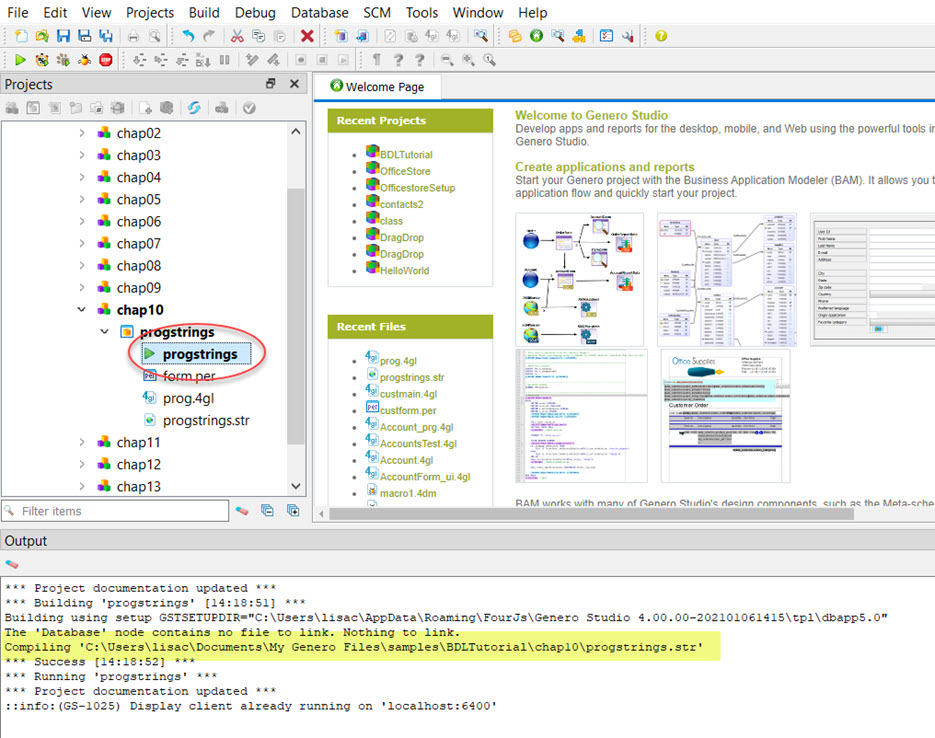Open BDLTutorial recent project link
This screenshot has width=935, height=738.
click(x=406, y=155)
